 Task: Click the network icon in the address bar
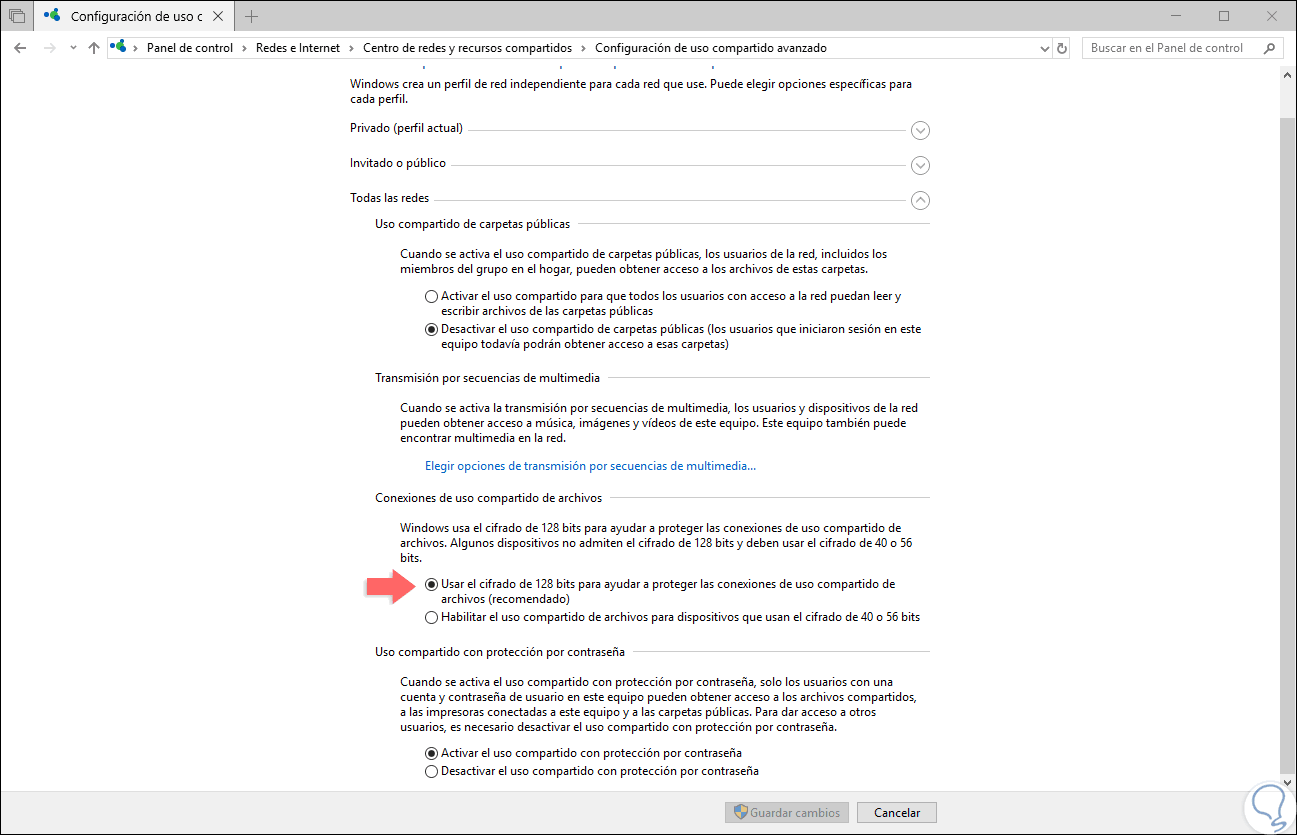pos(119,47)
